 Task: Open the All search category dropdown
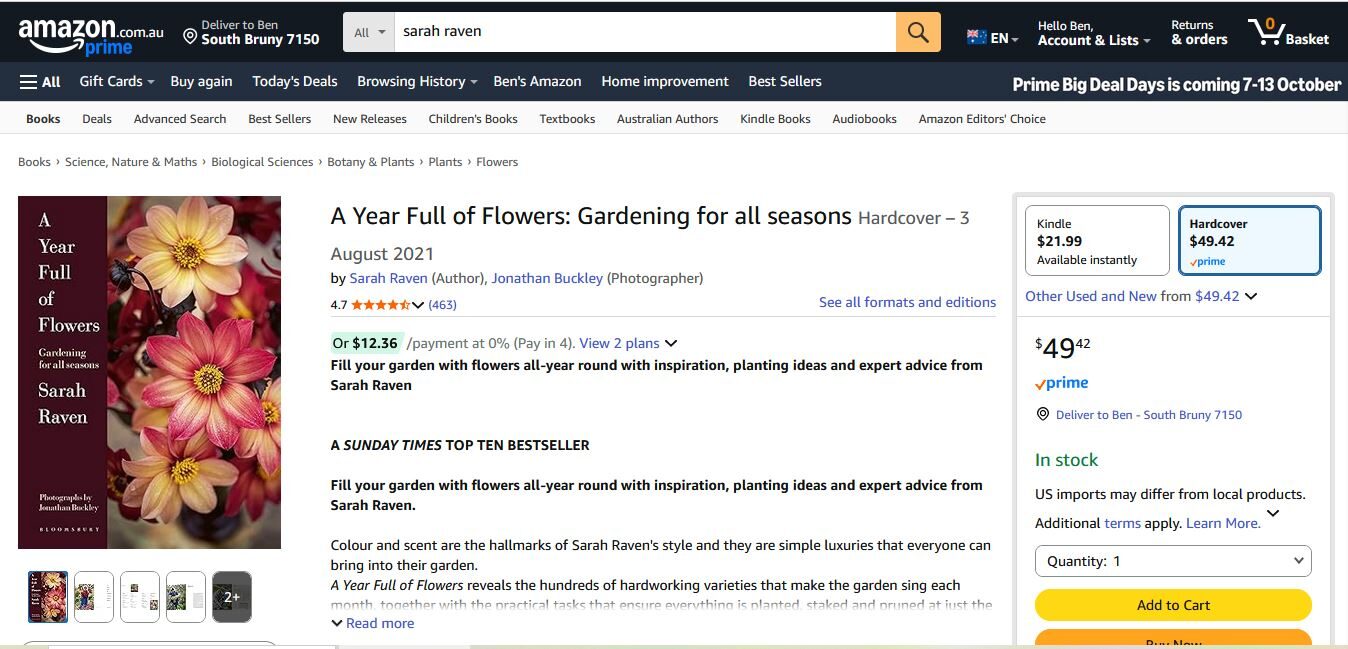pyautogui.click(x=369, y=32)
